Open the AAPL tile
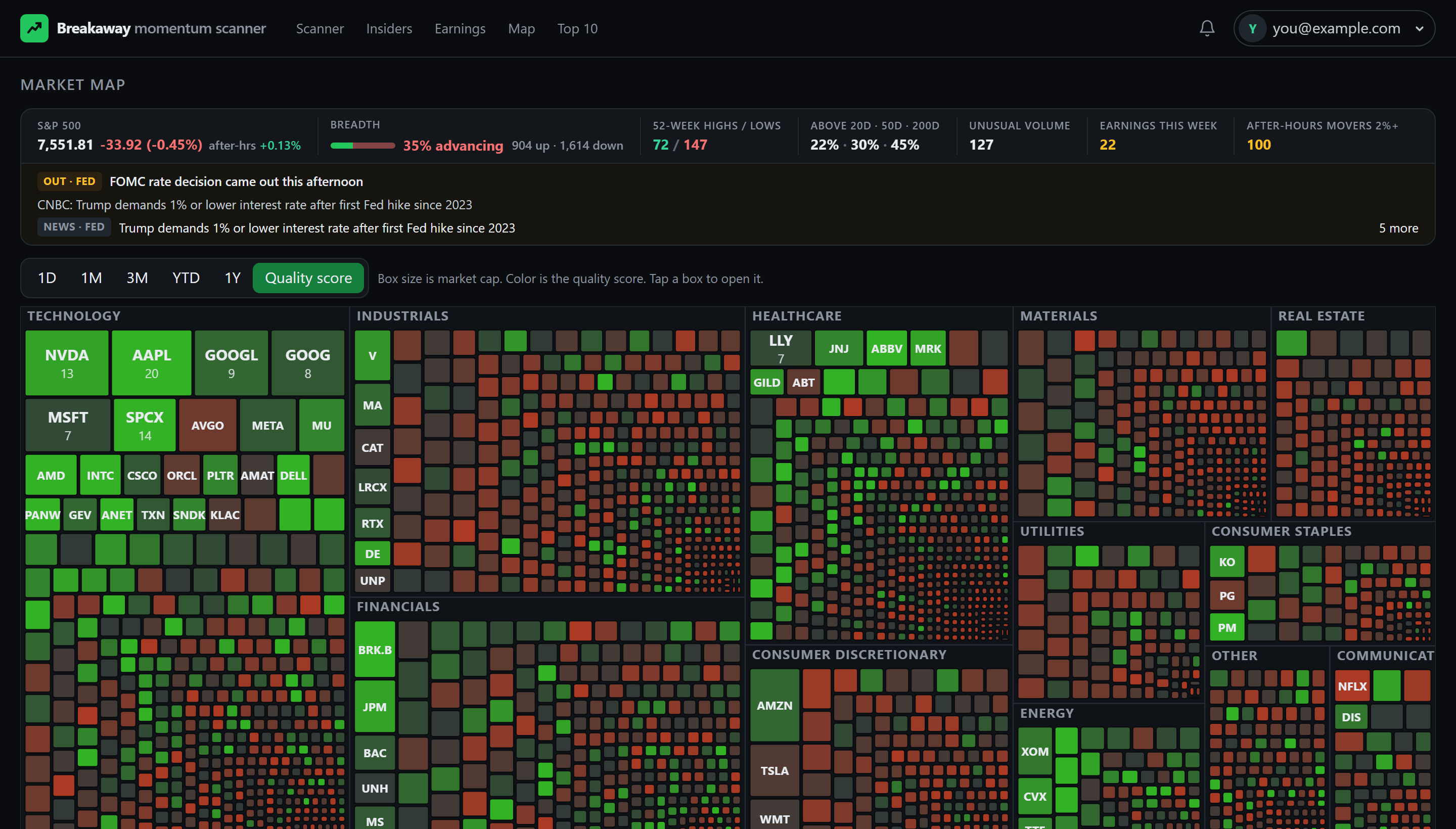1456x829 pixels. 152,363
